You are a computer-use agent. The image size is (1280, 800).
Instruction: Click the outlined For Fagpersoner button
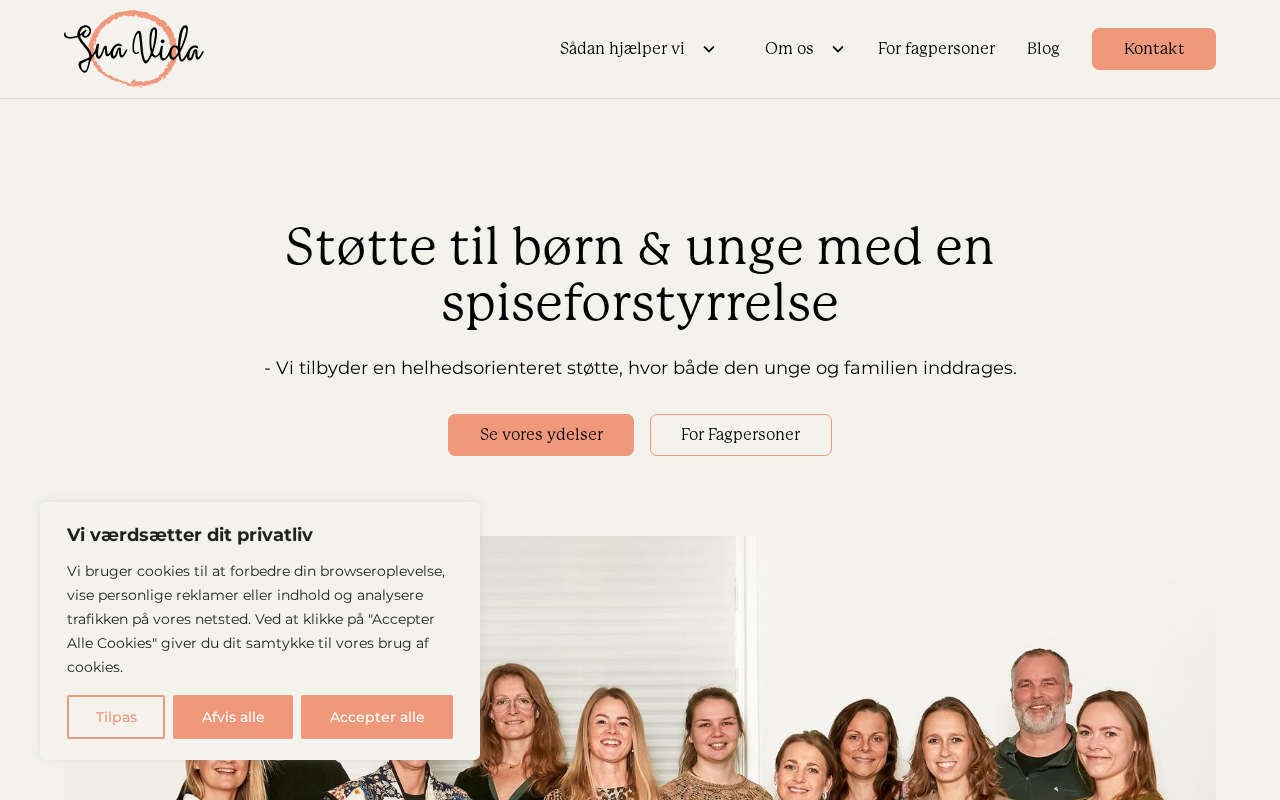[741, 435]
